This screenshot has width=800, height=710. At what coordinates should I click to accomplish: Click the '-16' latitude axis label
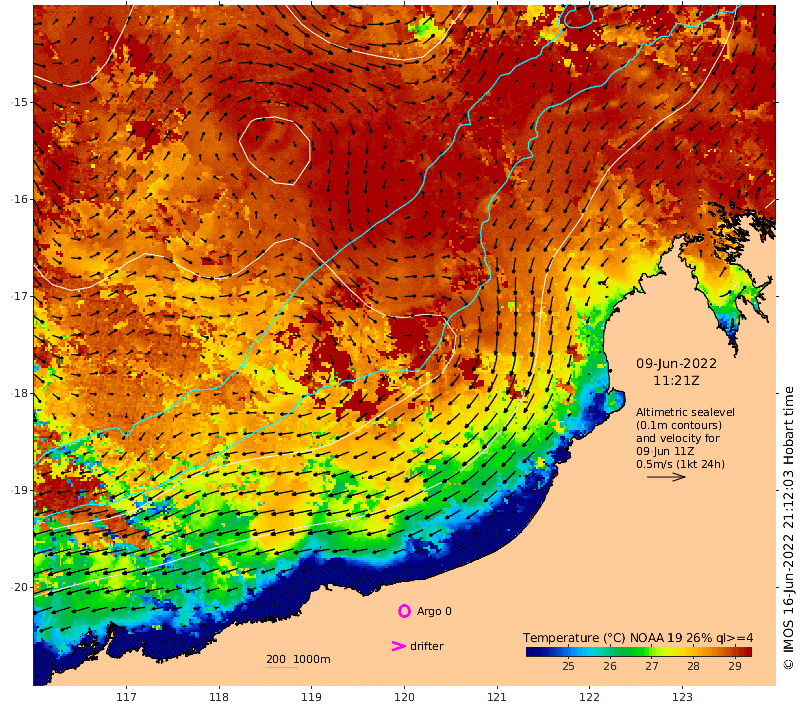tap(20, 199)
